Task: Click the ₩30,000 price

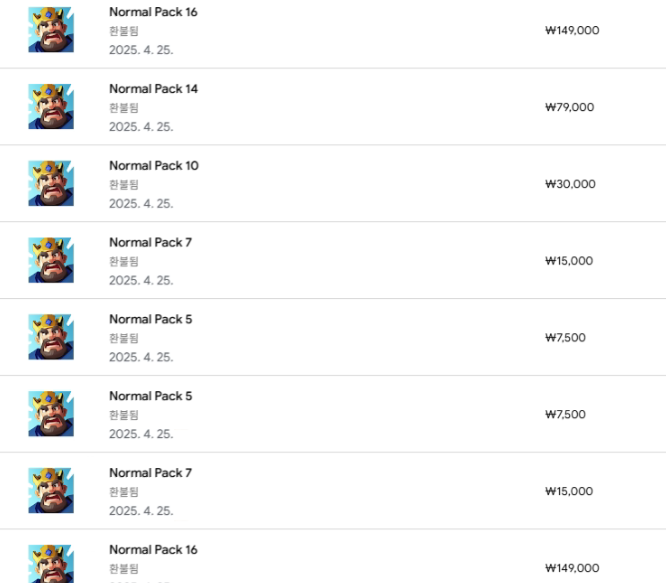Action: pyautogui.click(x=569, y=184)
